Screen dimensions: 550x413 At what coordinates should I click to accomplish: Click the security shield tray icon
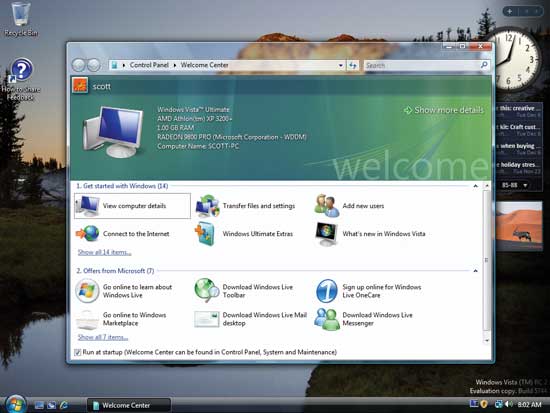484,404
